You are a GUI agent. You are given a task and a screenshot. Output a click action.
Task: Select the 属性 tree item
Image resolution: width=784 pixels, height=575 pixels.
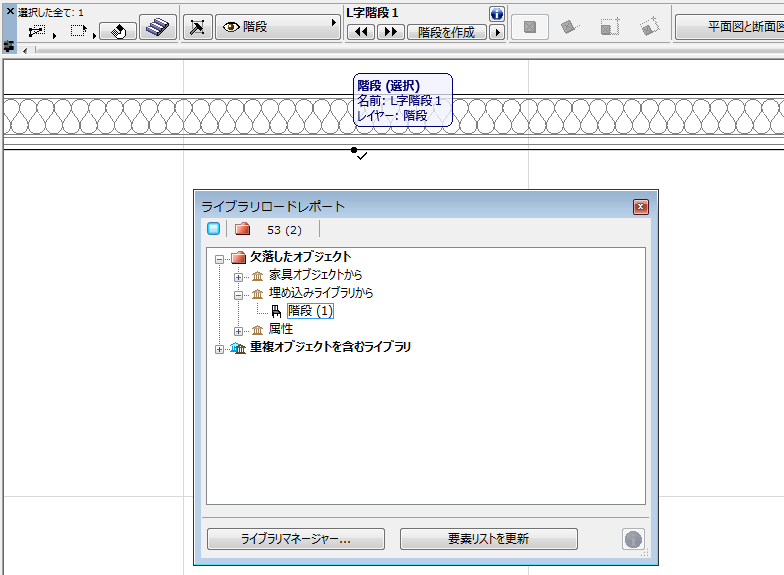280,329
